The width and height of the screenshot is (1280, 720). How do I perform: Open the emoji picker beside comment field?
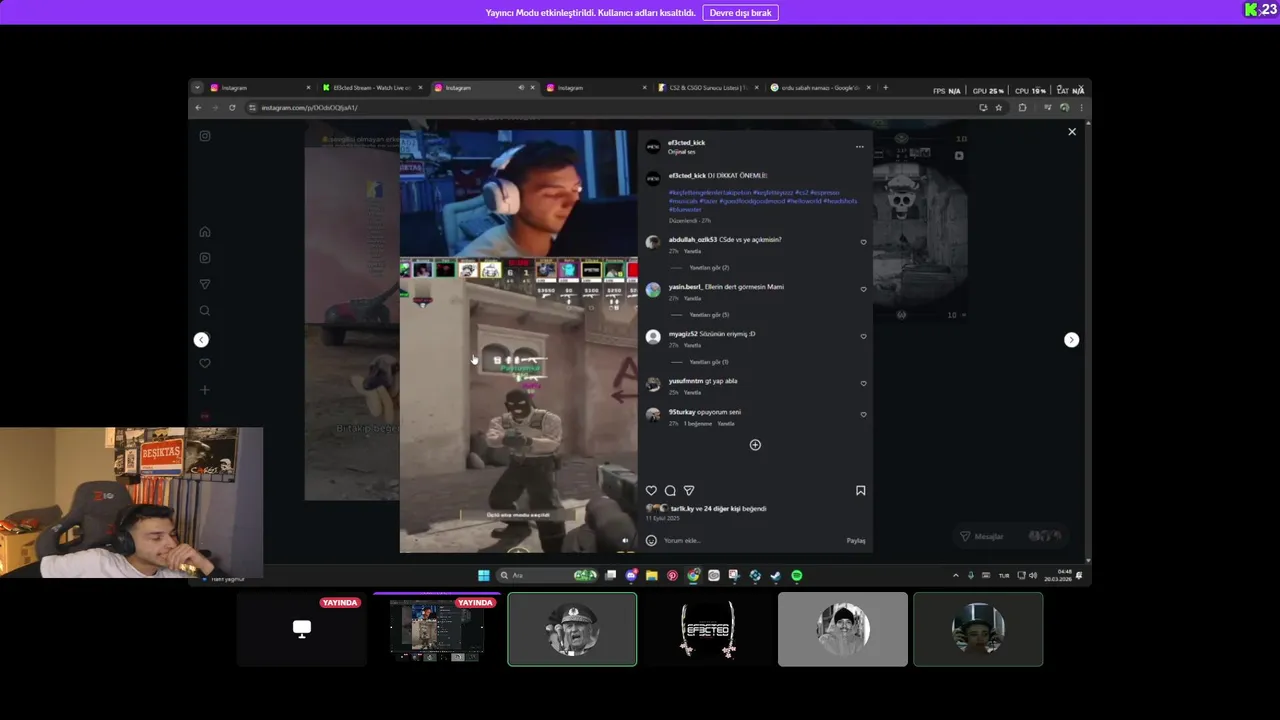tap(651, 541)
